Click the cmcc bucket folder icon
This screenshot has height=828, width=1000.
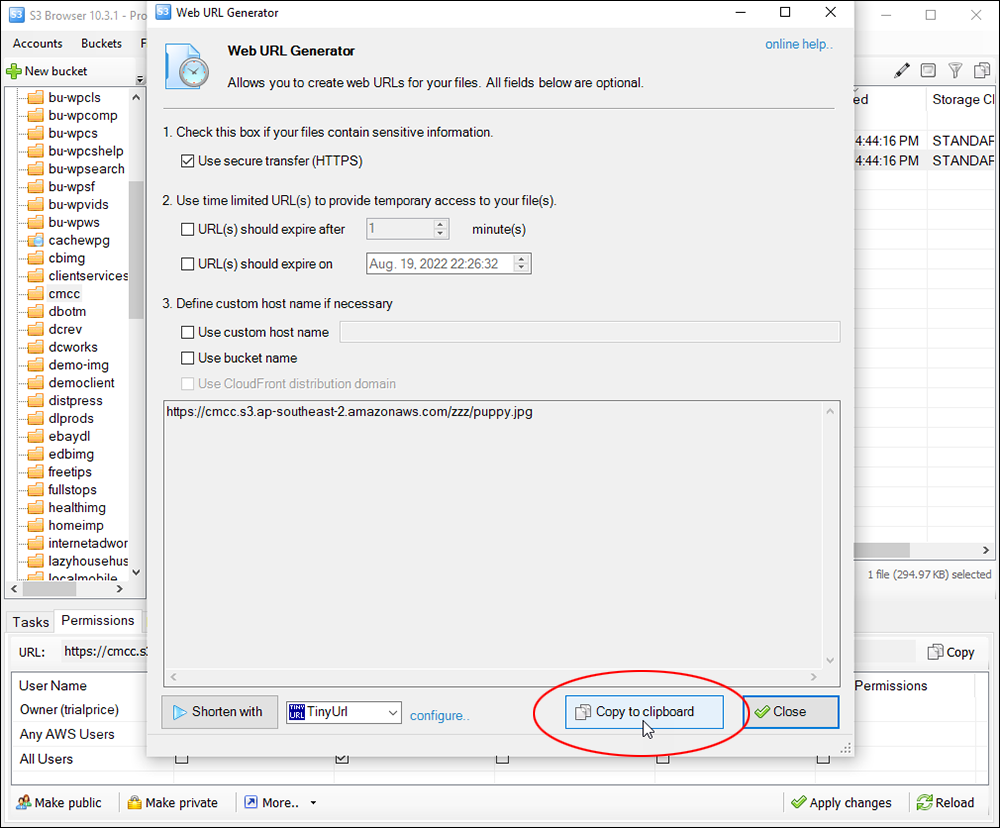(36, 294)
